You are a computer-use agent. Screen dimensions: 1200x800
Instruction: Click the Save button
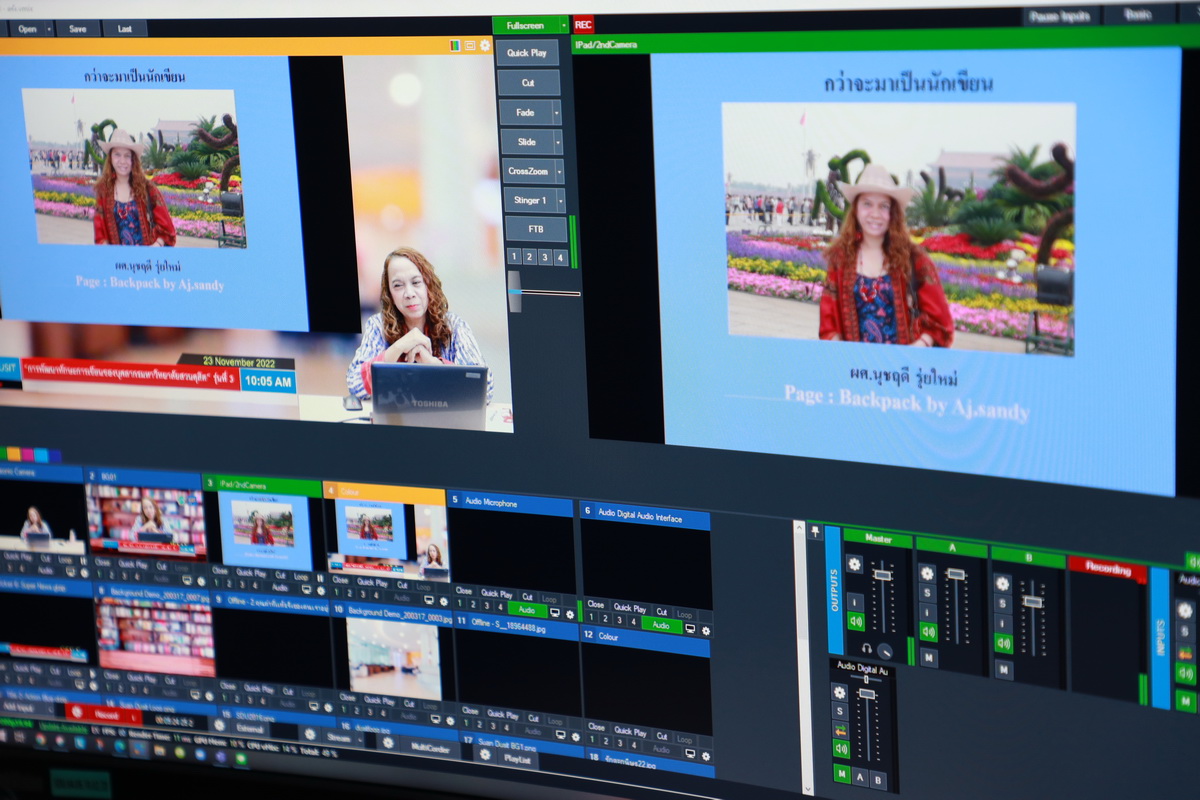point(77,28)
